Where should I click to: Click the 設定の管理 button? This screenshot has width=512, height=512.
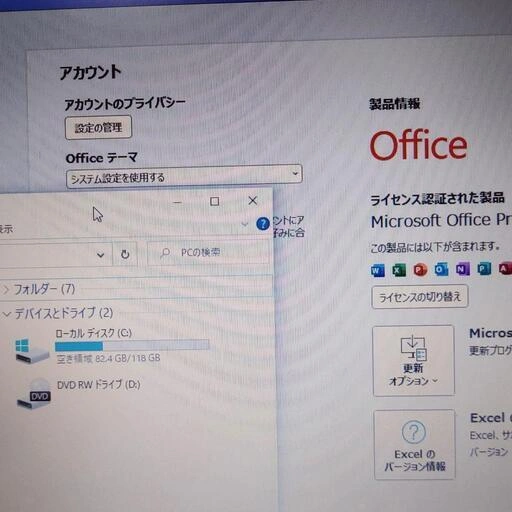[x=98, y=127]
